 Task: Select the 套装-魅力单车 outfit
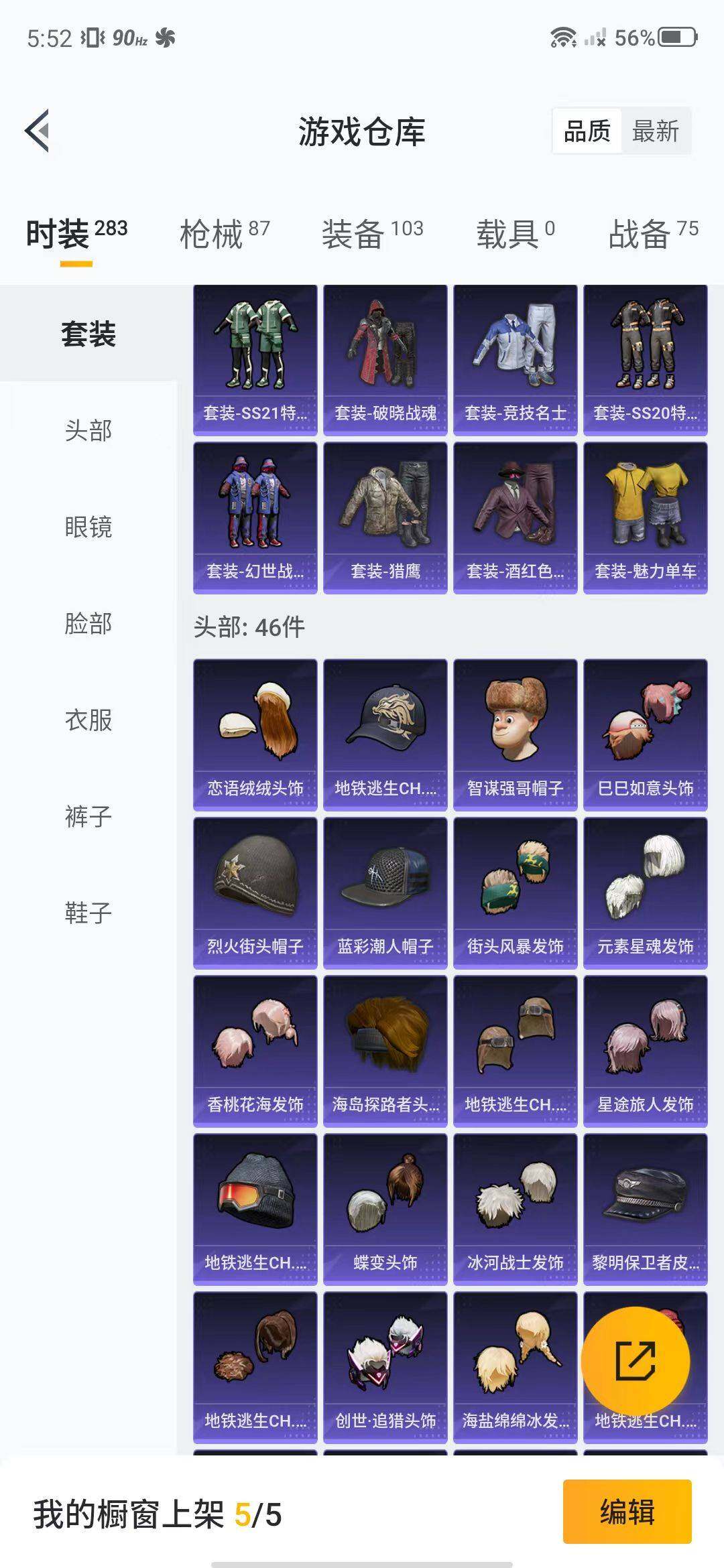[645, 518]
